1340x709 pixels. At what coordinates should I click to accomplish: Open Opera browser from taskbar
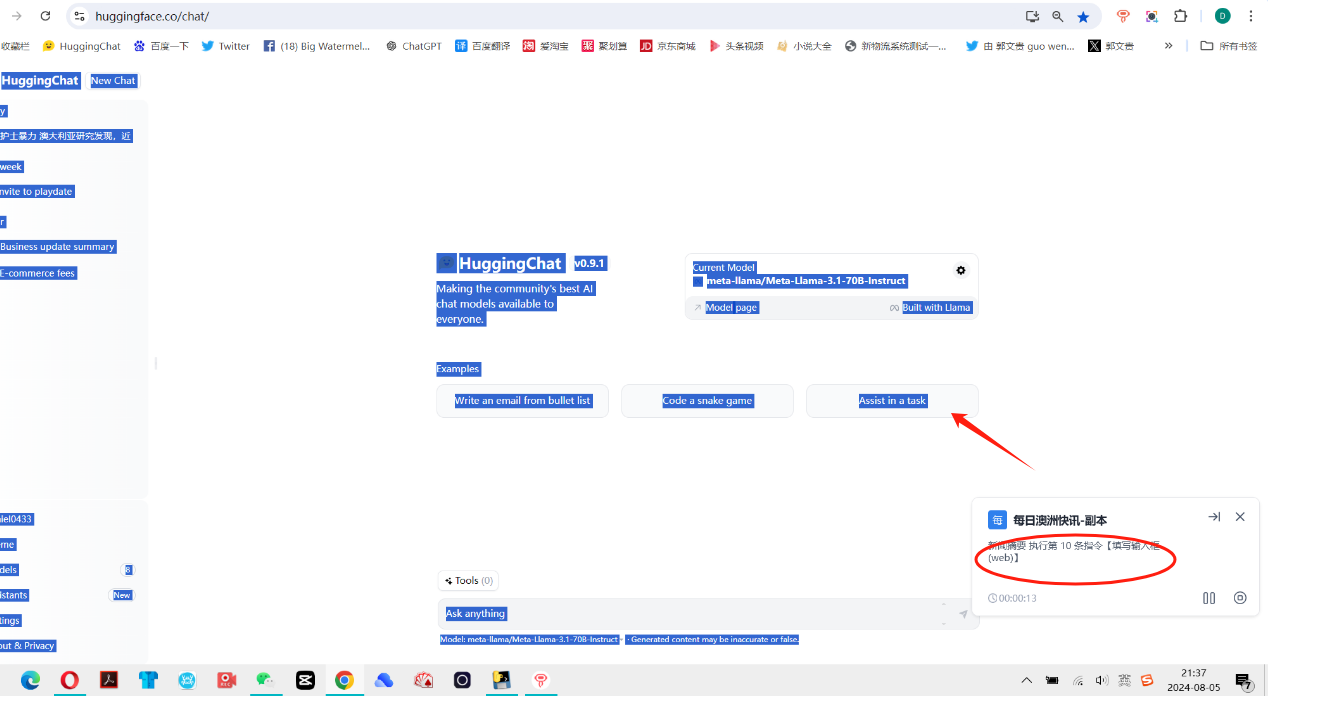(x=69, y=681)
